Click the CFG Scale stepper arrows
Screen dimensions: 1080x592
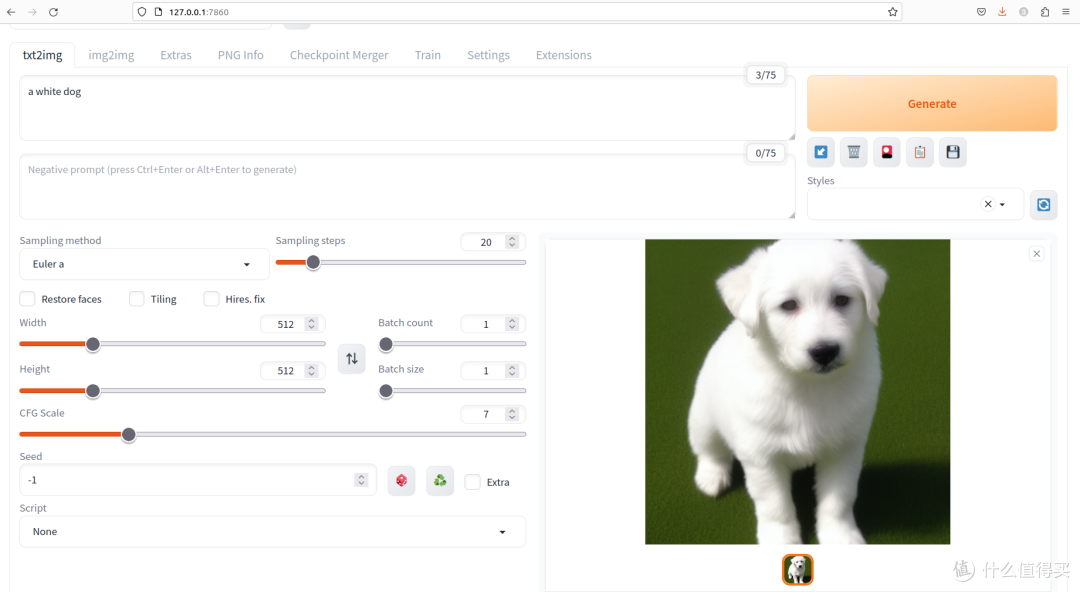click(512, 414)
